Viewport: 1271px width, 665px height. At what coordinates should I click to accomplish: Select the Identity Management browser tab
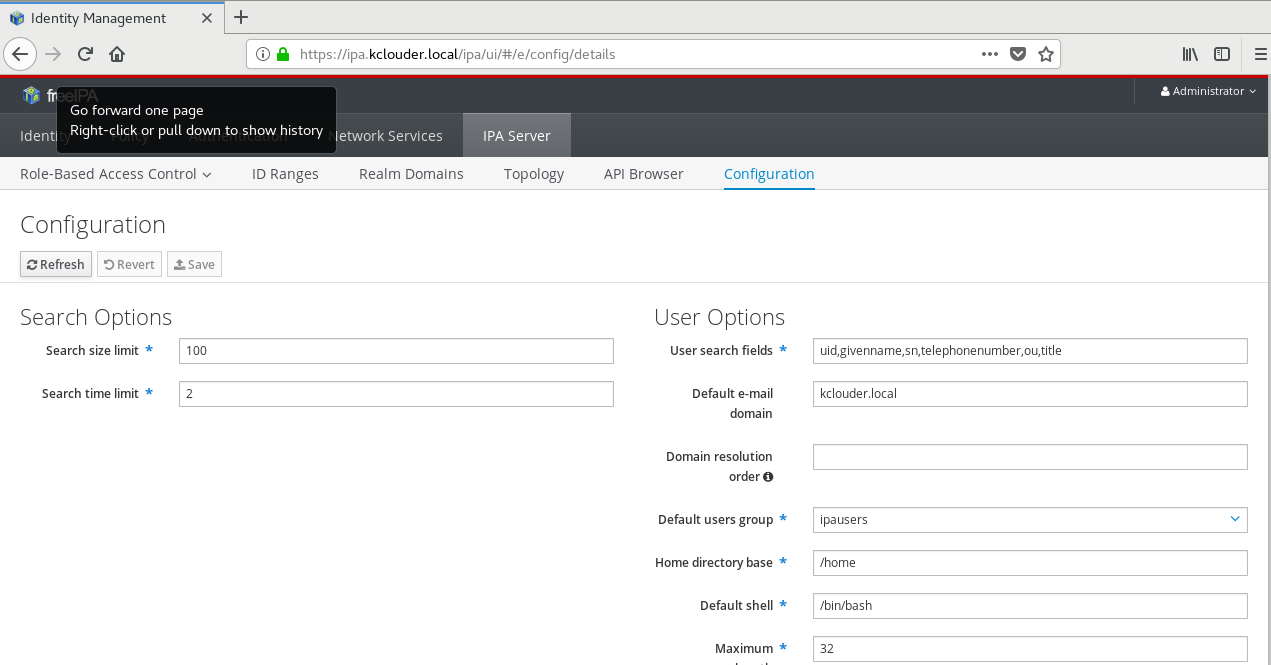[111, 18]
